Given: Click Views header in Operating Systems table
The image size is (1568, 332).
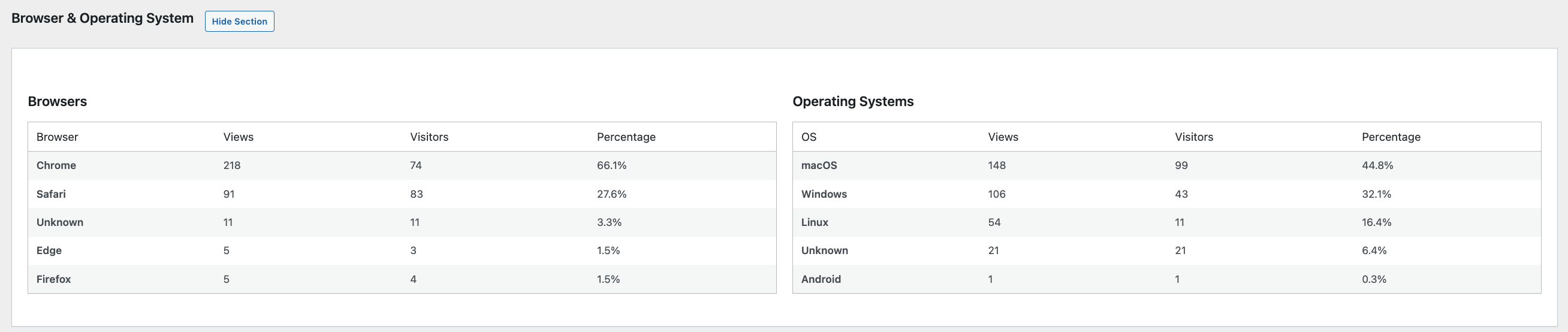Looking at the screenshot, I should coord(1003,137).
